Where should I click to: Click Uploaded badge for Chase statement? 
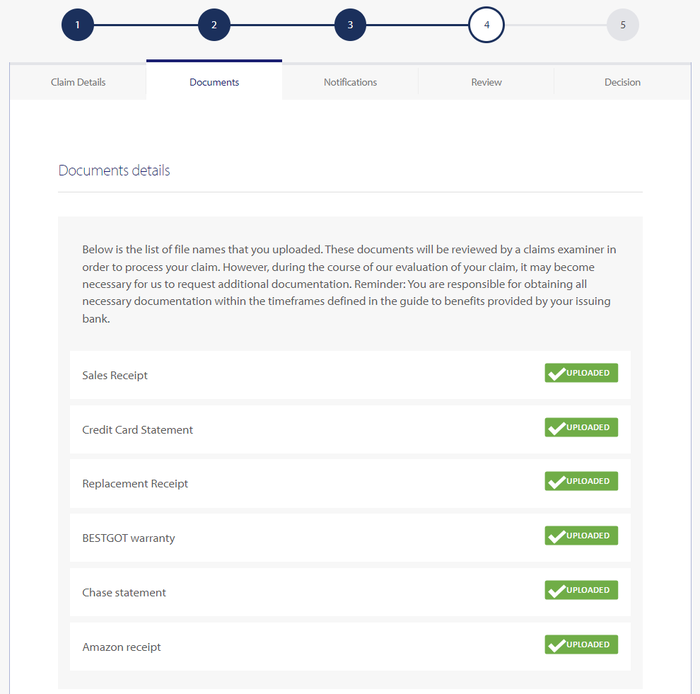point(581,590)
